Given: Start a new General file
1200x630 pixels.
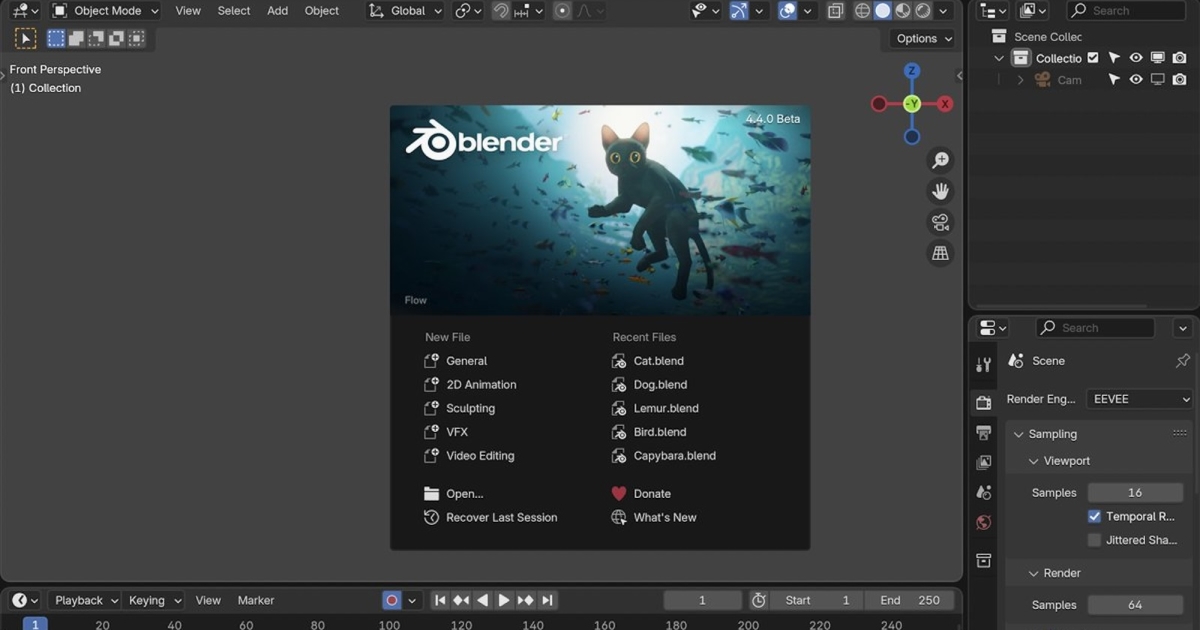Looking at the screenshot, I should point(466,360).
